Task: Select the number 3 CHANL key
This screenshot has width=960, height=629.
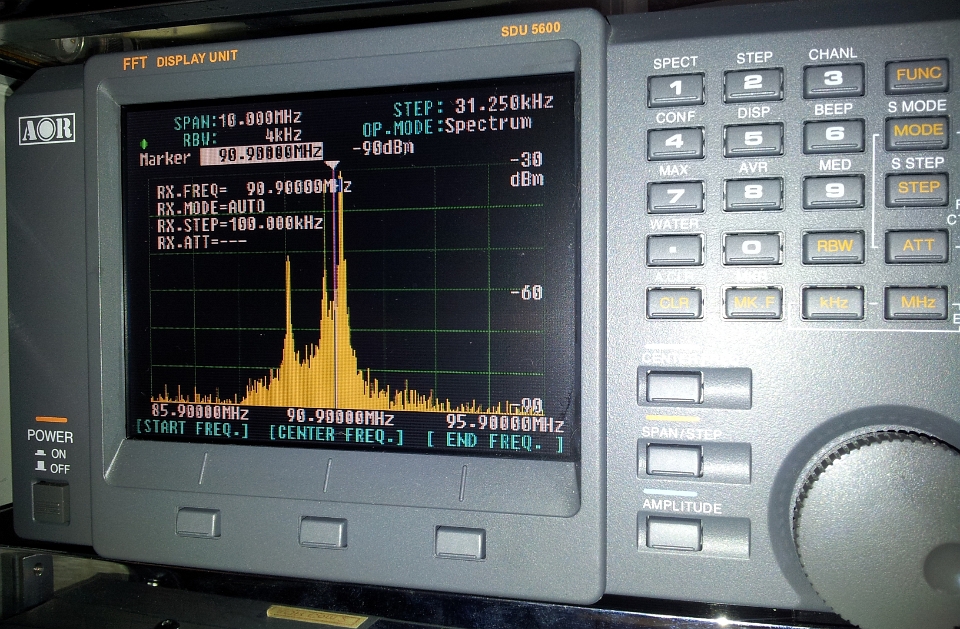Action: coord(834,80)
